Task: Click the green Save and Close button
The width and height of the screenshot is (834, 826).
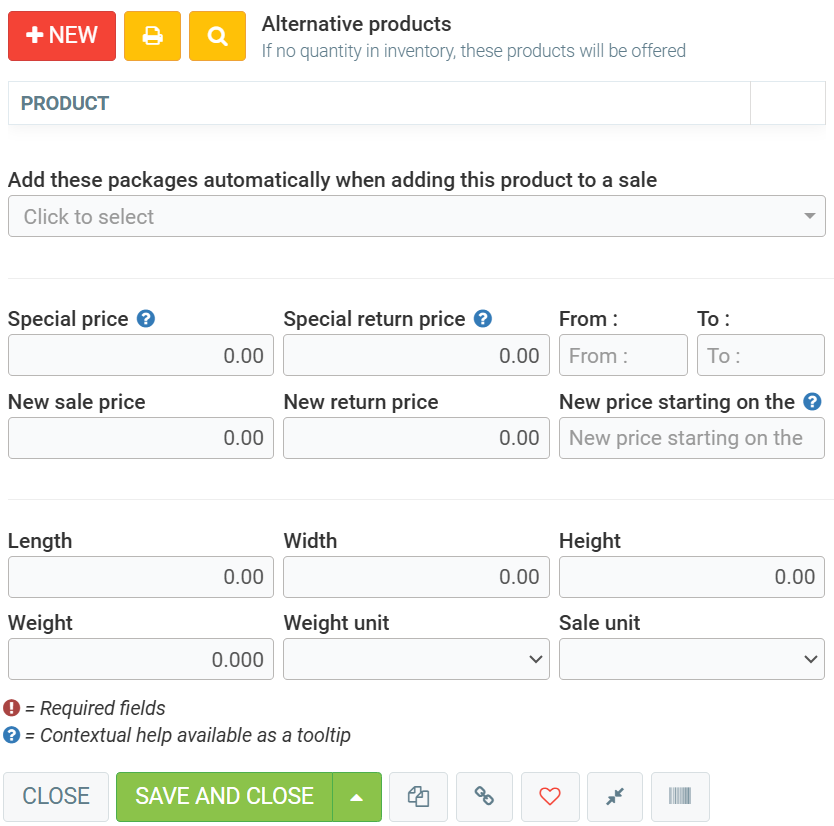Action: (x=224, y=796)
